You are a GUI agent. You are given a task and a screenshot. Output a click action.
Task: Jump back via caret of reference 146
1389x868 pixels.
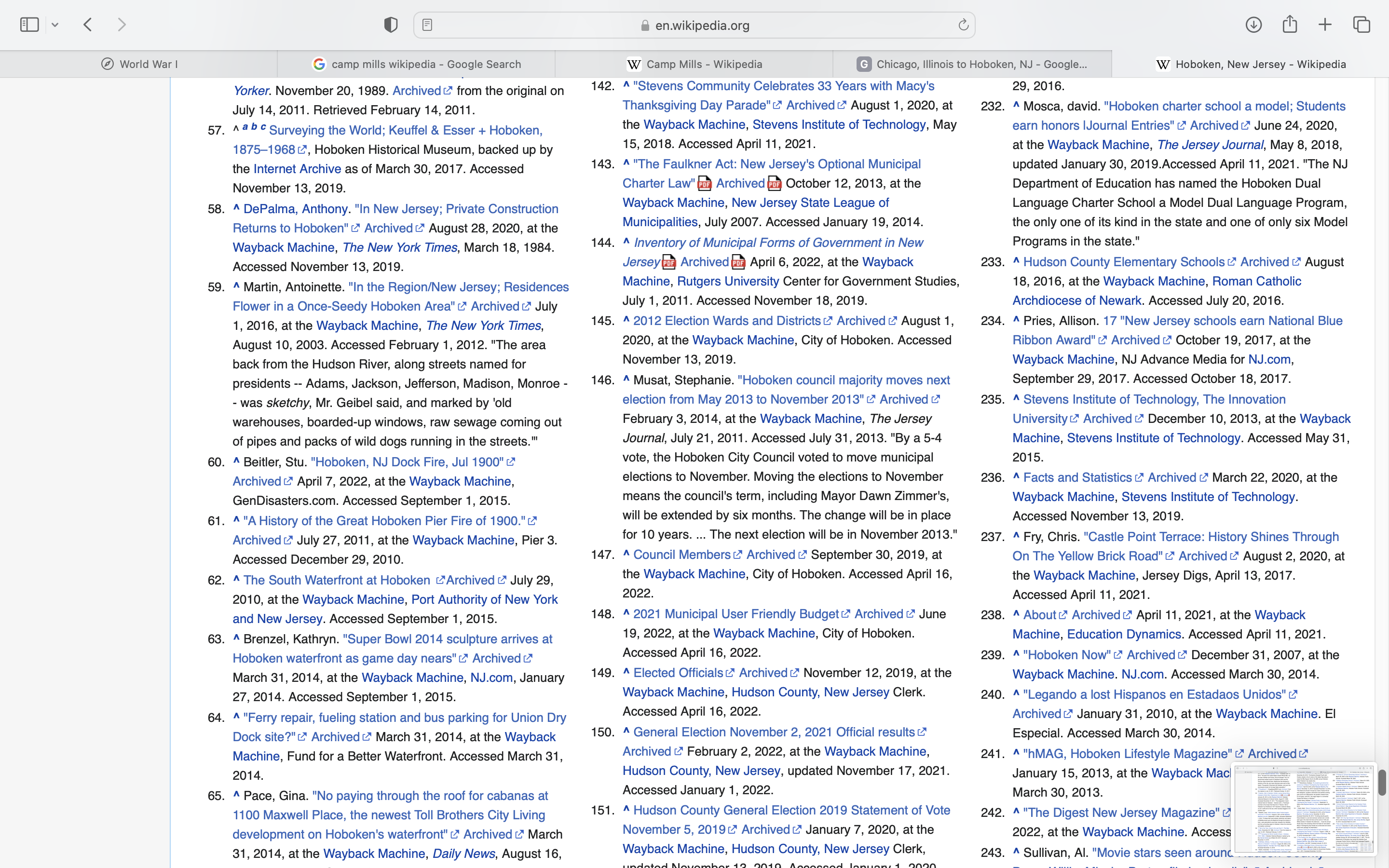626,379
